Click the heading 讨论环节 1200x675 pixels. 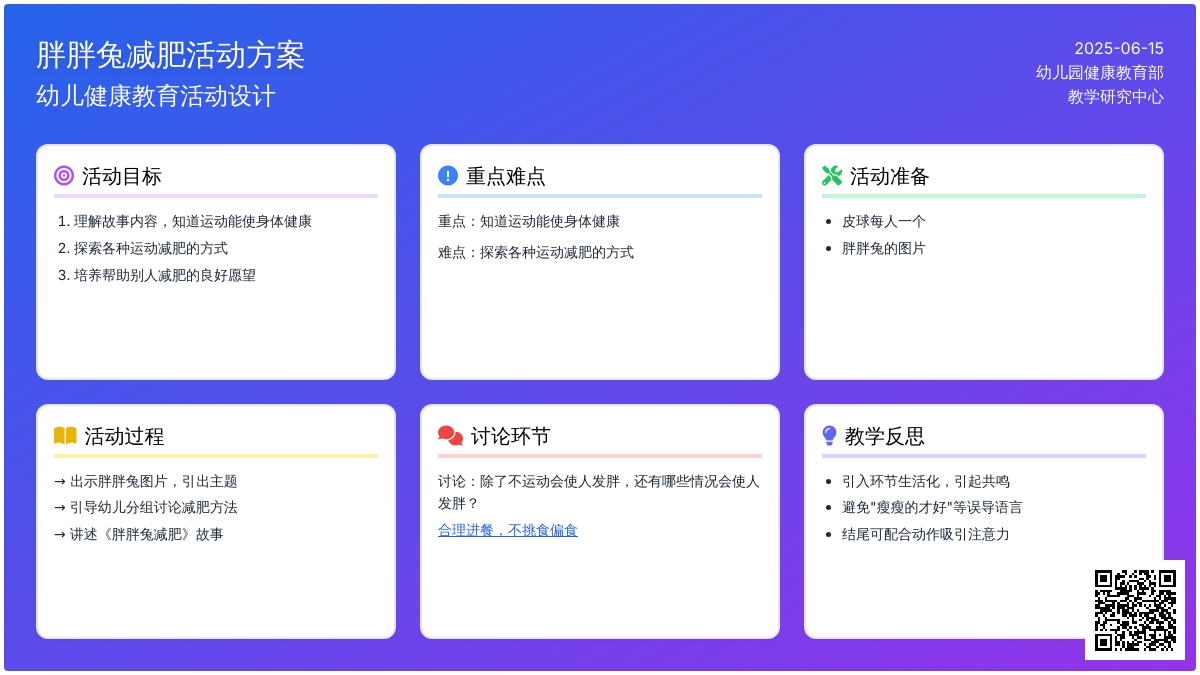[511, 437]
